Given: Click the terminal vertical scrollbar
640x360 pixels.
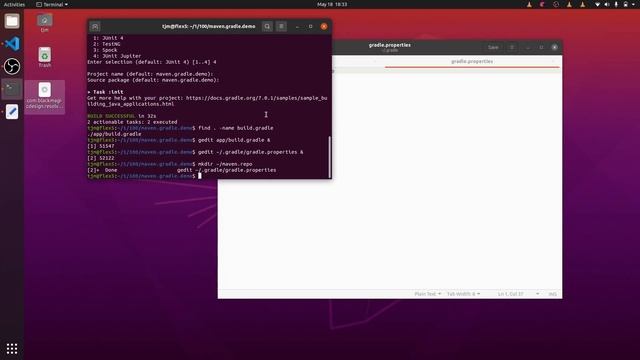Looking at the screenshot, I should pos(330,157).
